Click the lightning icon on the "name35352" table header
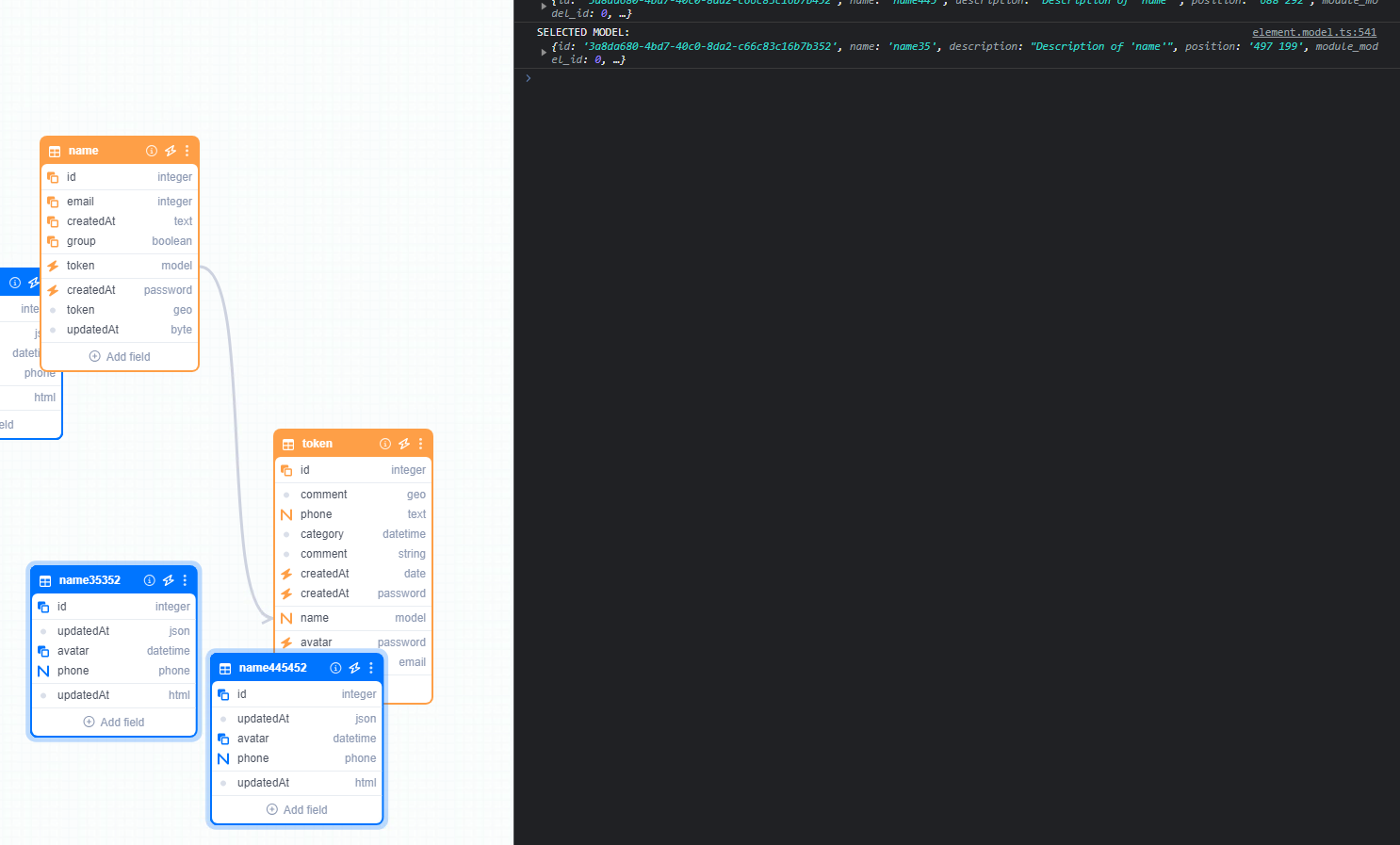The height and width of the screenshot is (845, 1400). [x=168, y=580]
